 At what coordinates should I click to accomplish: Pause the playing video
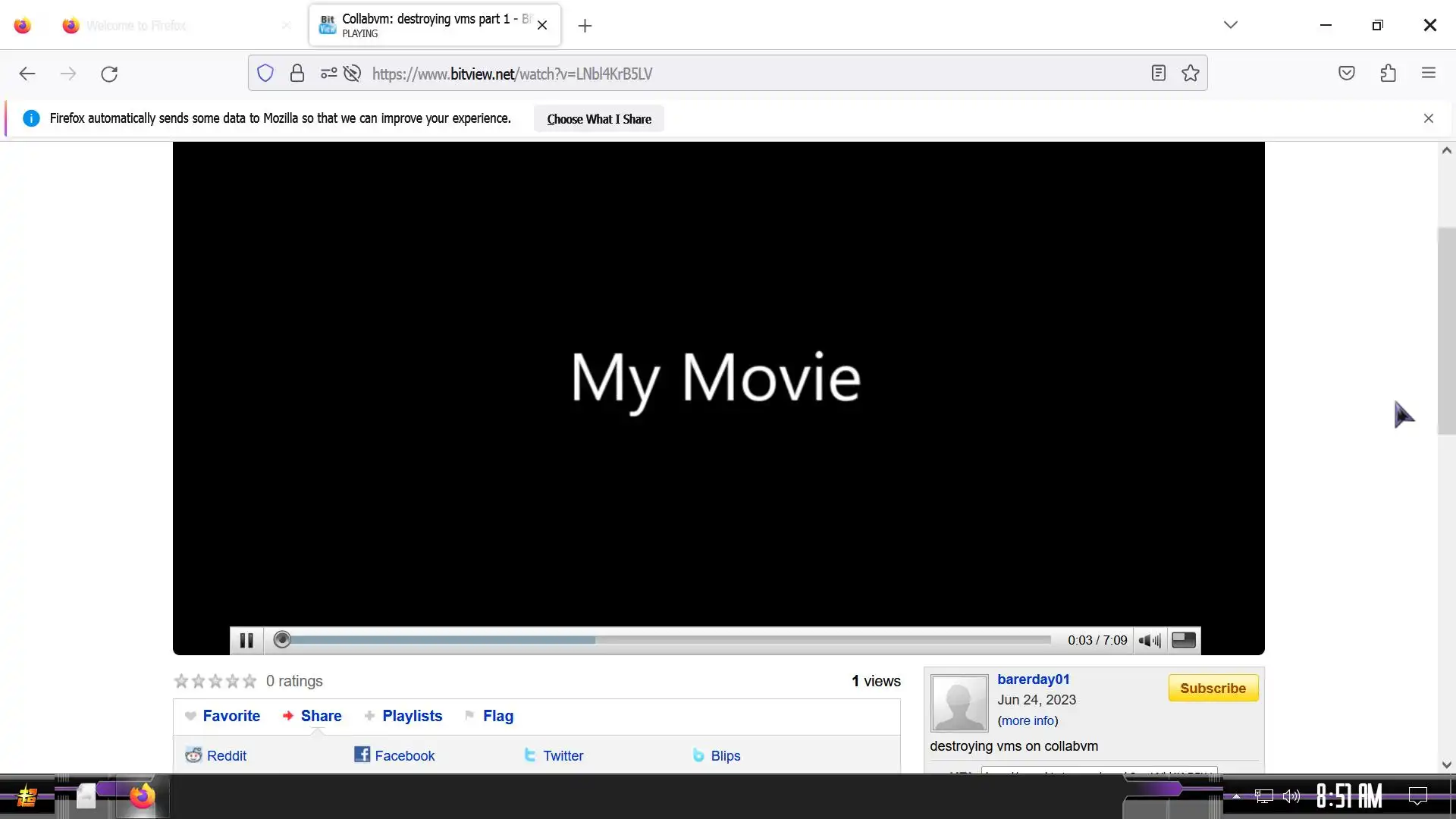(x=246, y=641)
